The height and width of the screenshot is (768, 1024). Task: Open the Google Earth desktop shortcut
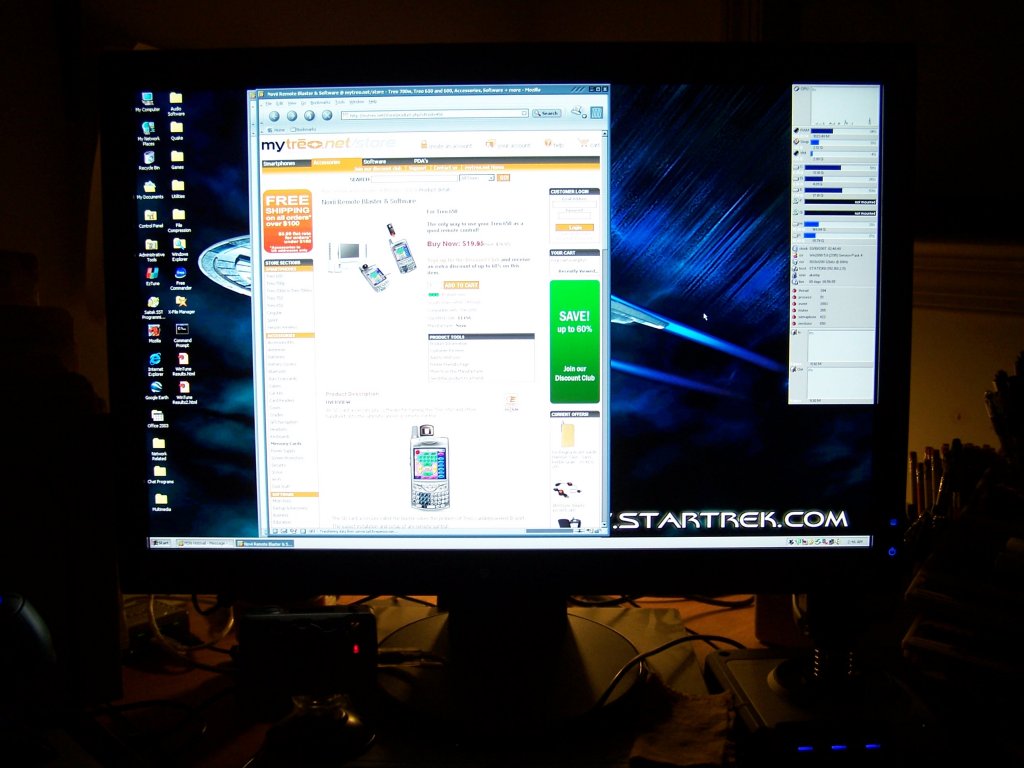(156, 391)
